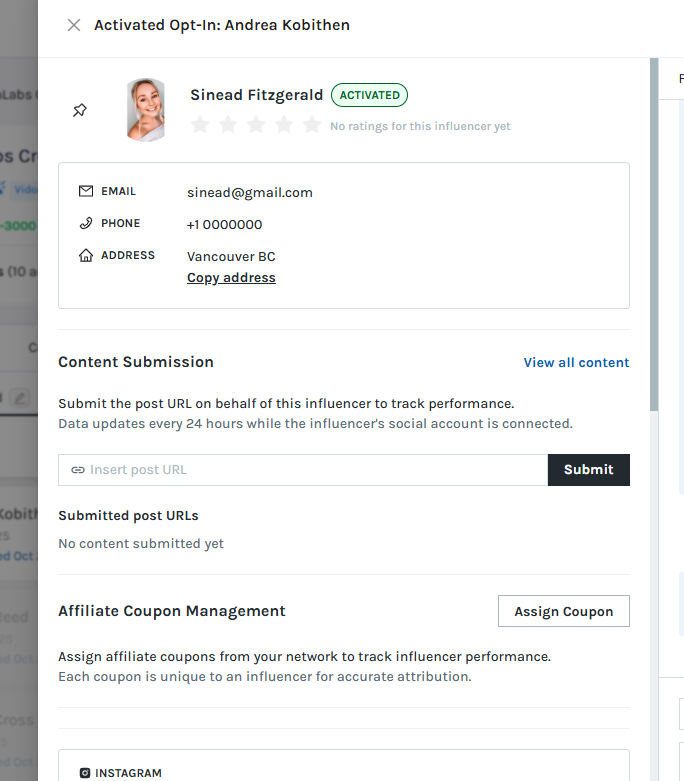The height and width of the screenshot is (781, 684).
Task: Close the Activated Opt-In panel
Action: (x=74, y=25)
